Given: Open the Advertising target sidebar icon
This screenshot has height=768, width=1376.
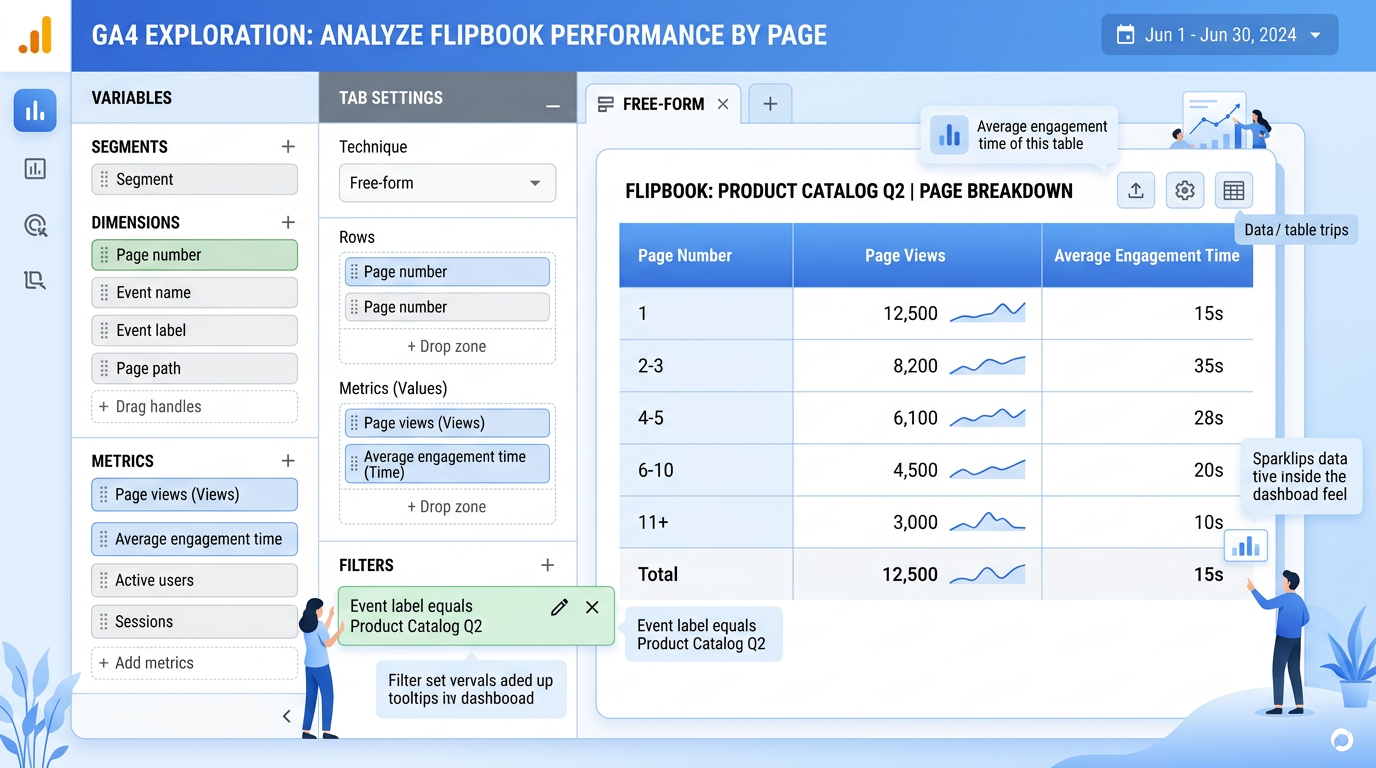Looking at the screenshot, I should (35, 226).
